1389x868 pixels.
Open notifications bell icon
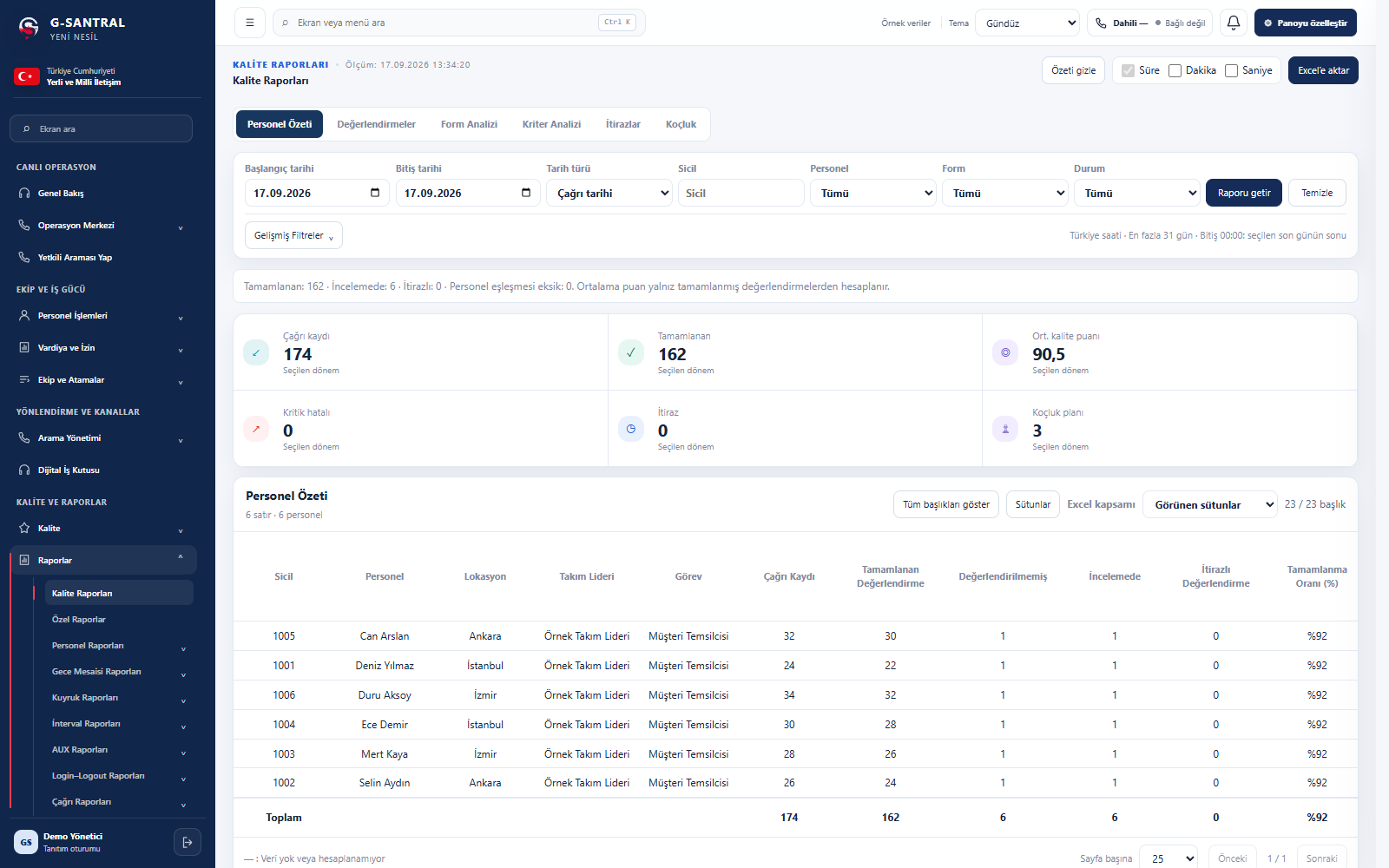pyautogui.click(x=1234, y=23)
